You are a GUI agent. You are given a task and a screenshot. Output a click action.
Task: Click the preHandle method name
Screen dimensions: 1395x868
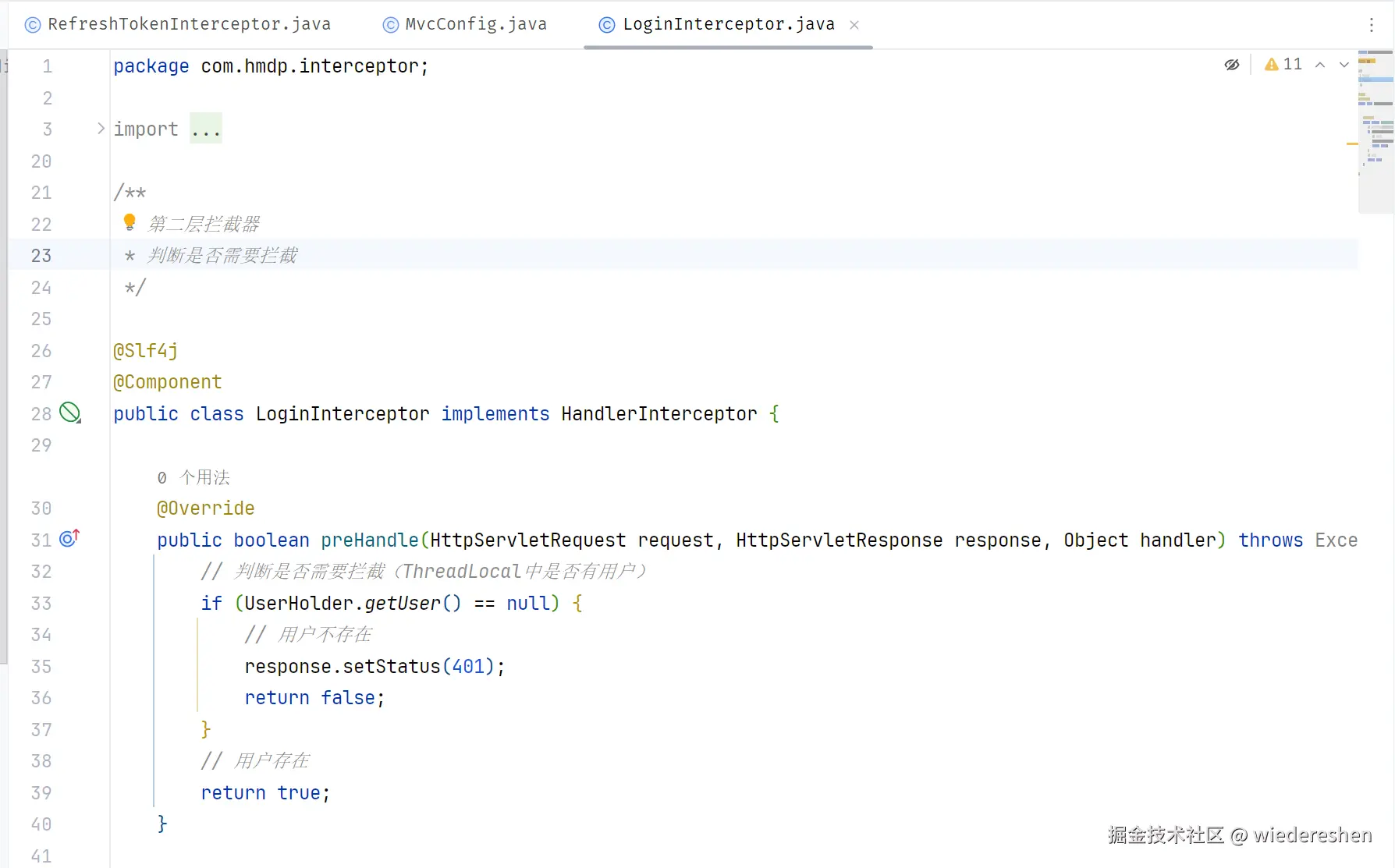[x=370, y=540]
